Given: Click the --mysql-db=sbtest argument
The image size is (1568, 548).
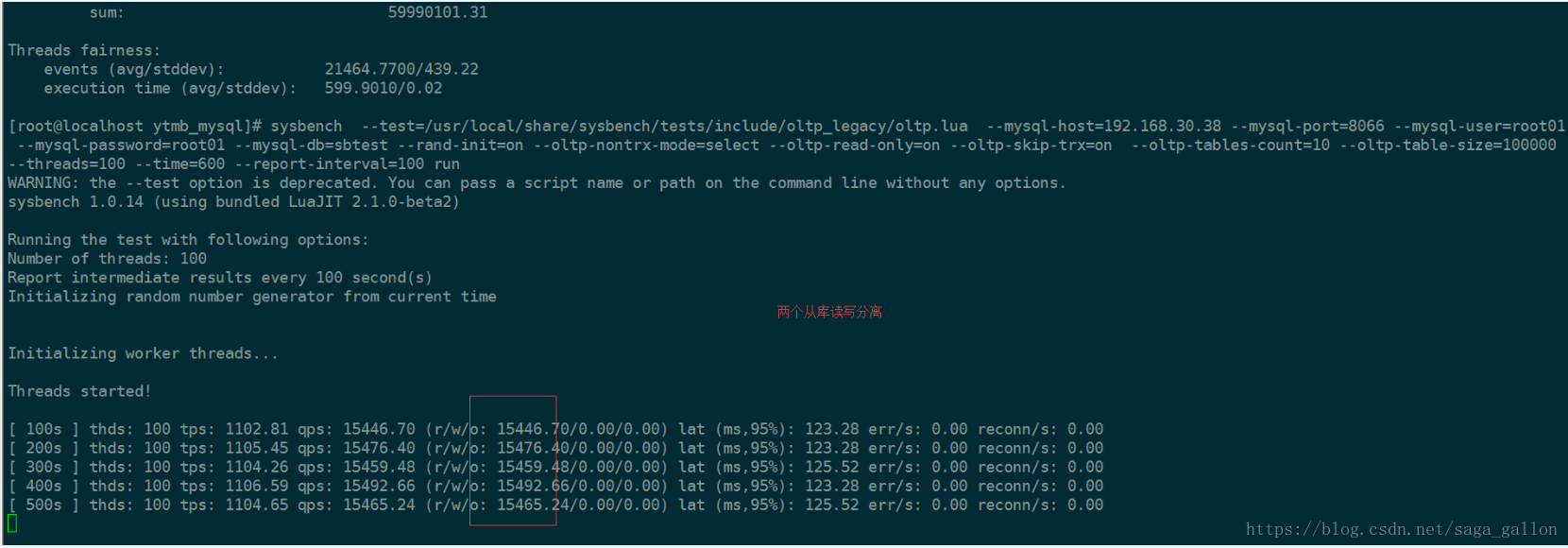Looking at the screenshot, I should click(311, 145).
